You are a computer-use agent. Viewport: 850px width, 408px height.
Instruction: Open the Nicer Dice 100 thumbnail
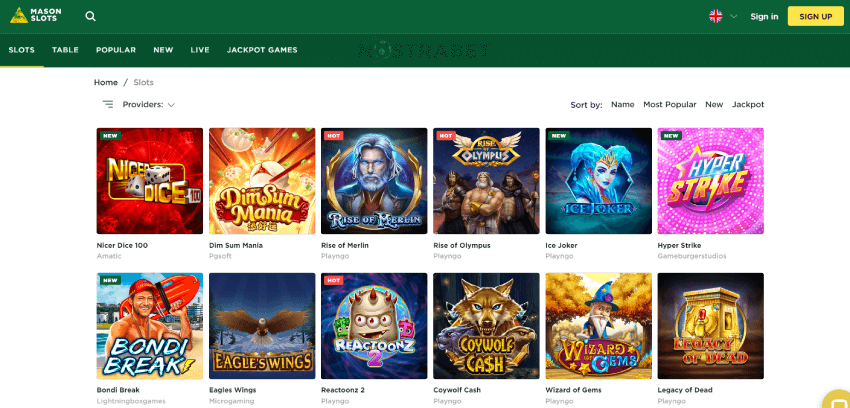(x=150, y=181)
